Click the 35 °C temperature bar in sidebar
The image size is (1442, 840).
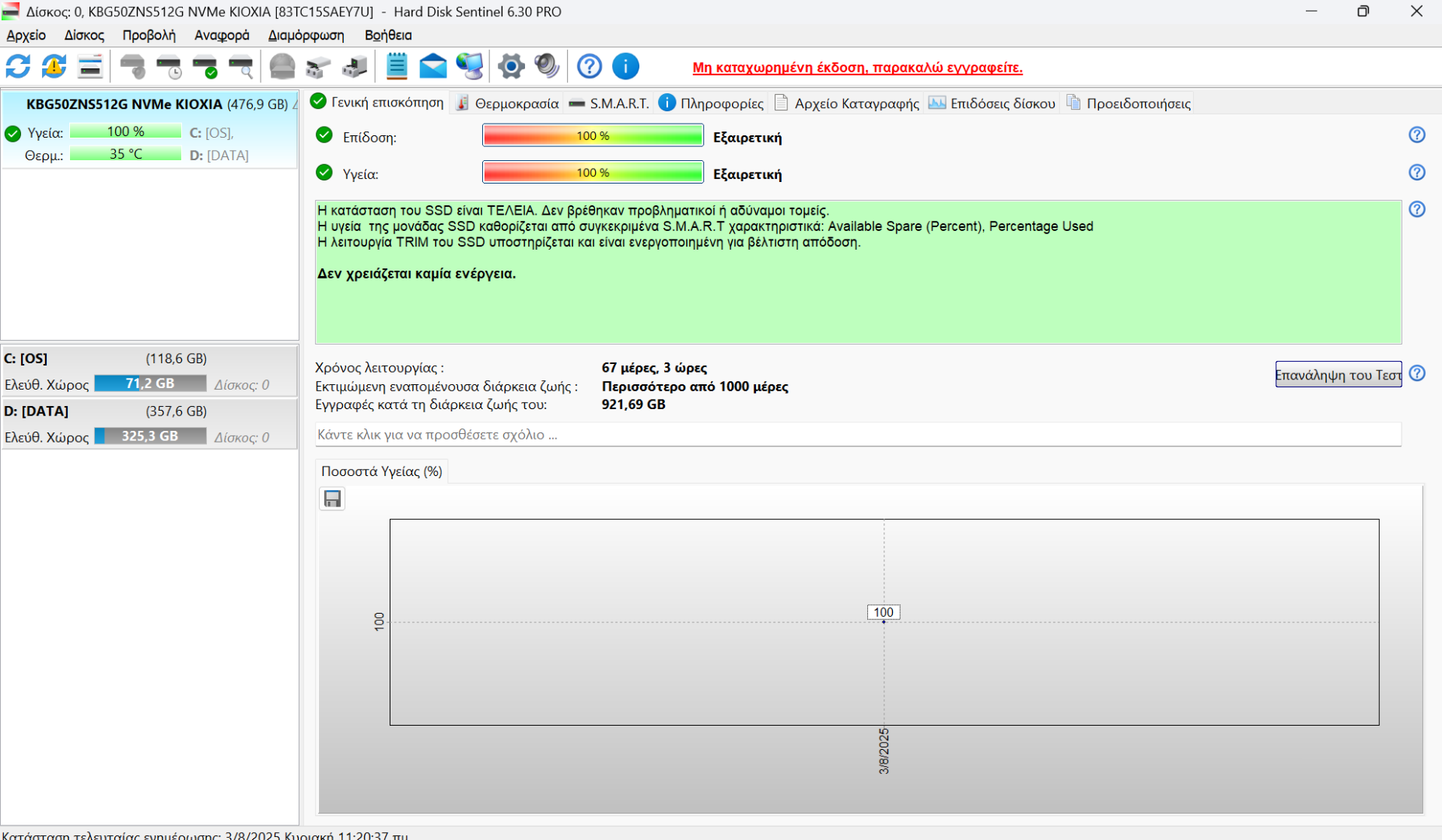click(125, 154)
